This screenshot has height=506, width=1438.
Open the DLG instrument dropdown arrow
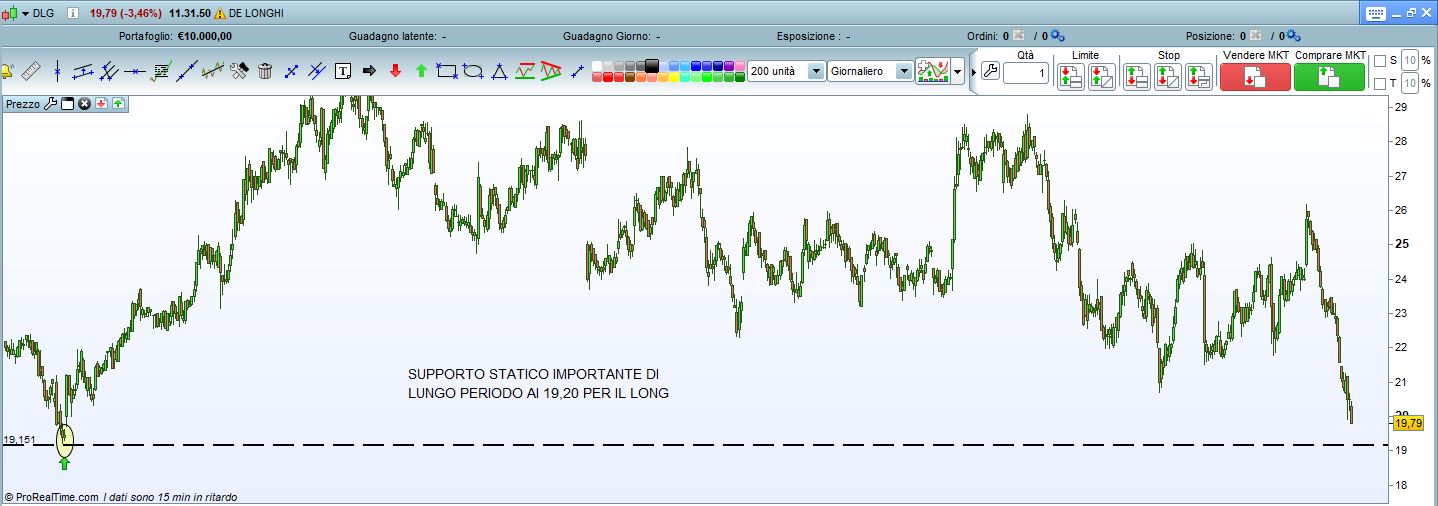pyautogui.click(x=25, y=13)
